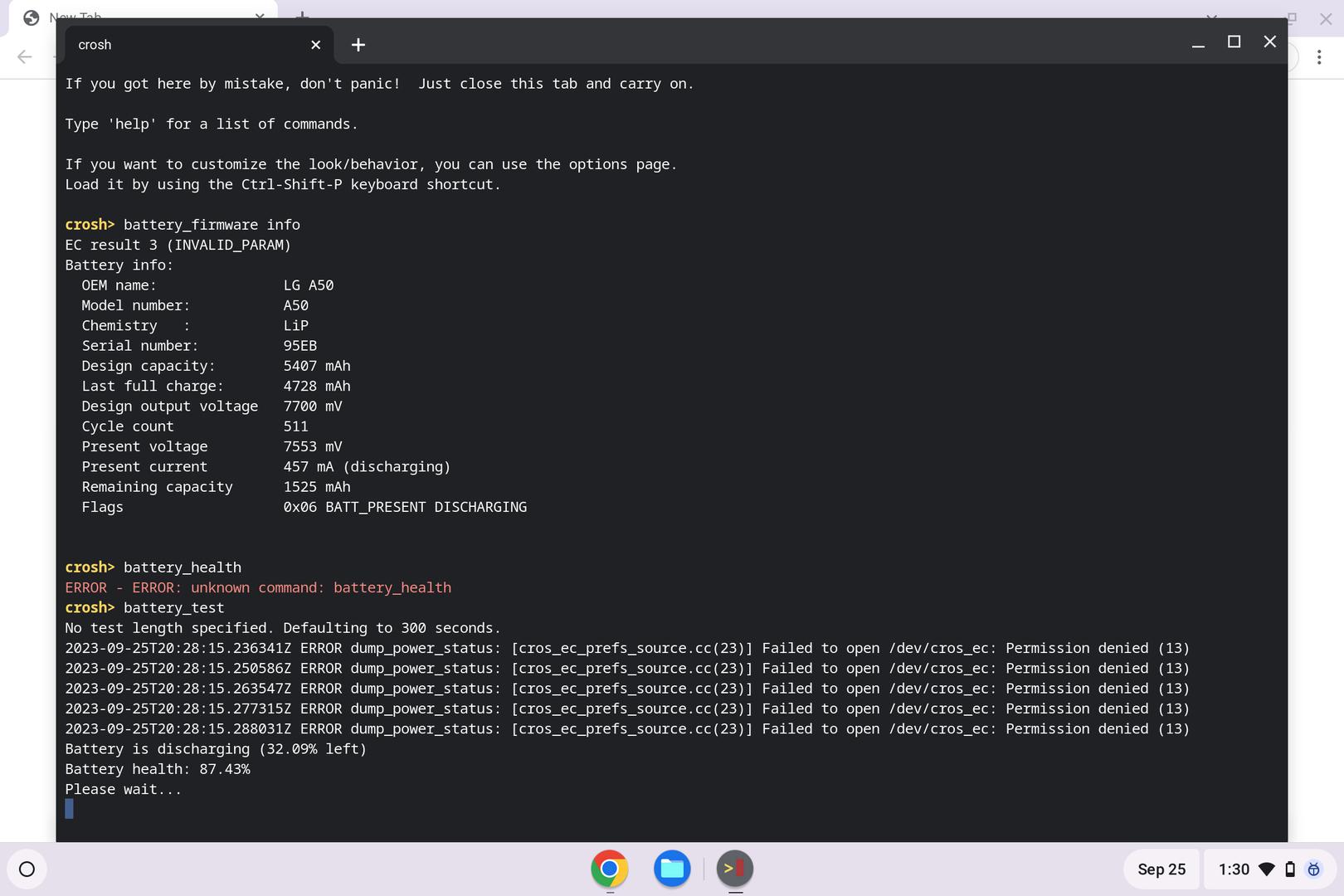
Task: Click the bug-shaped debug icon in tray
Action: (x=1313, y=869)
